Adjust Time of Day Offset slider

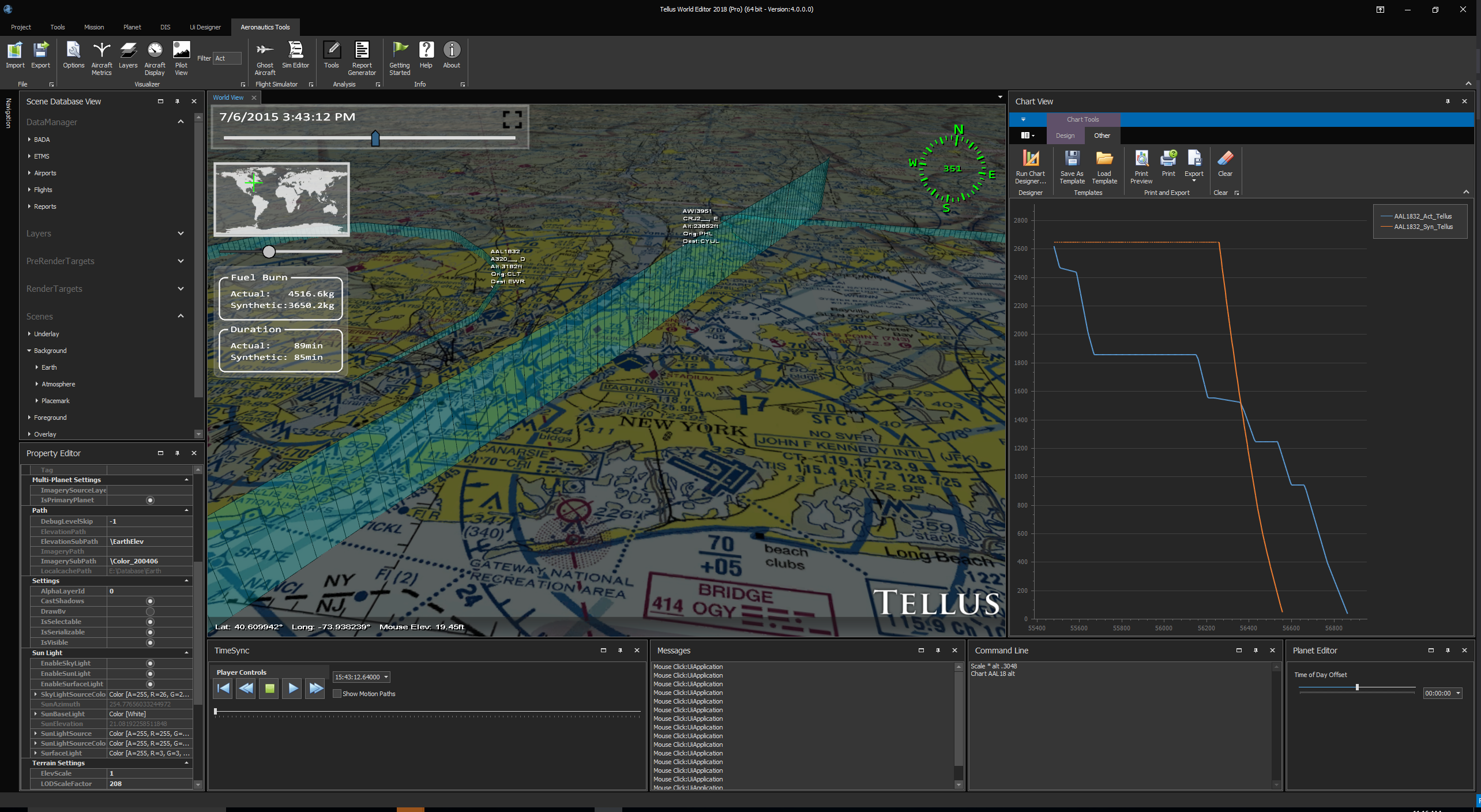1357,687
